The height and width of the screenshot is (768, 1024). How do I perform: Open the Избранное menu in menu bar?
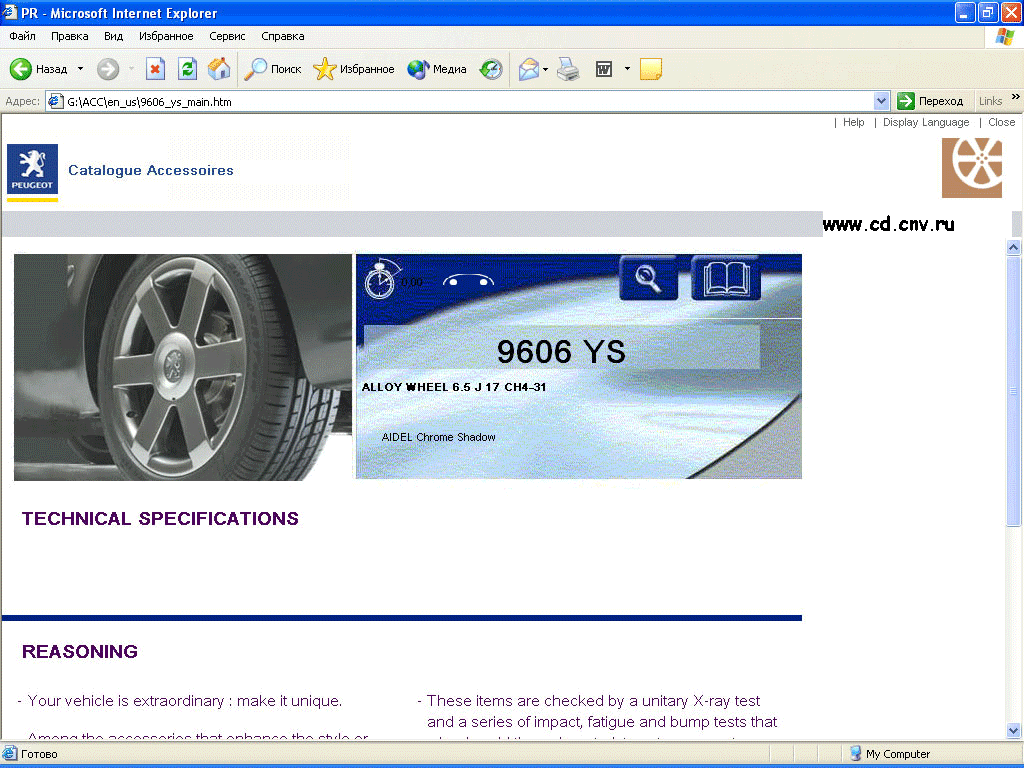coord(166,36)
